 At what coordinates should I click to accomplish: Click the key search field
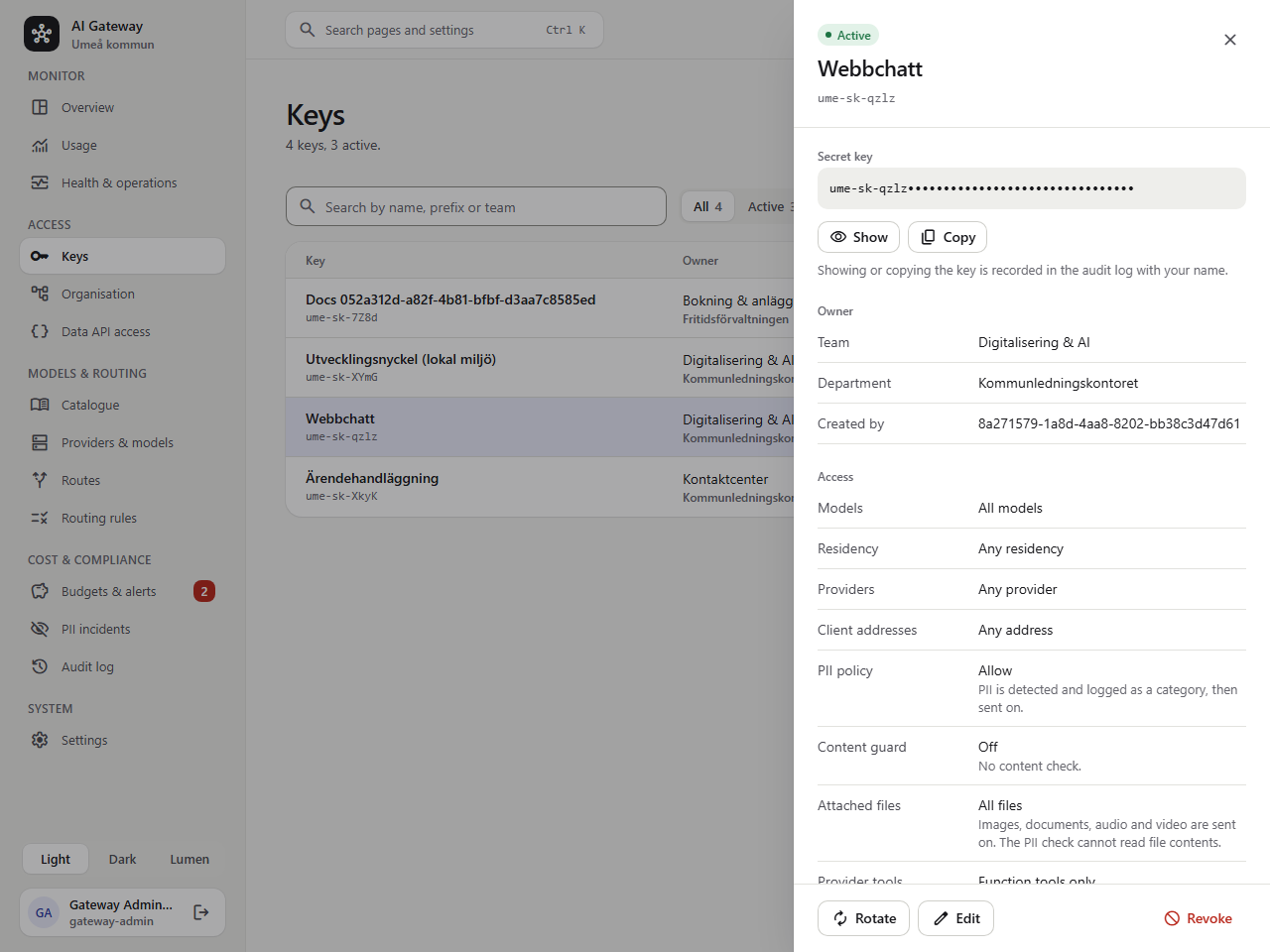476,206
